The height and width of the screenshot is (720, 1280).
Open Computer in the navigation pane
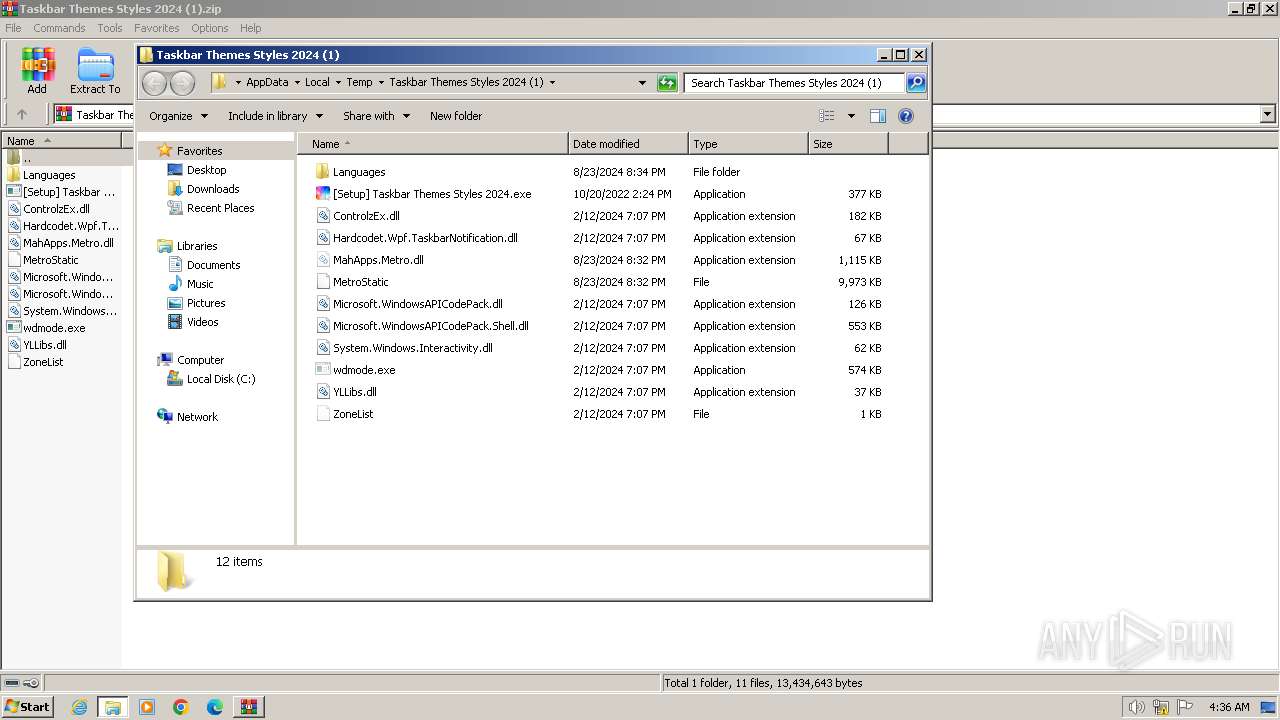tap(200, 360)
